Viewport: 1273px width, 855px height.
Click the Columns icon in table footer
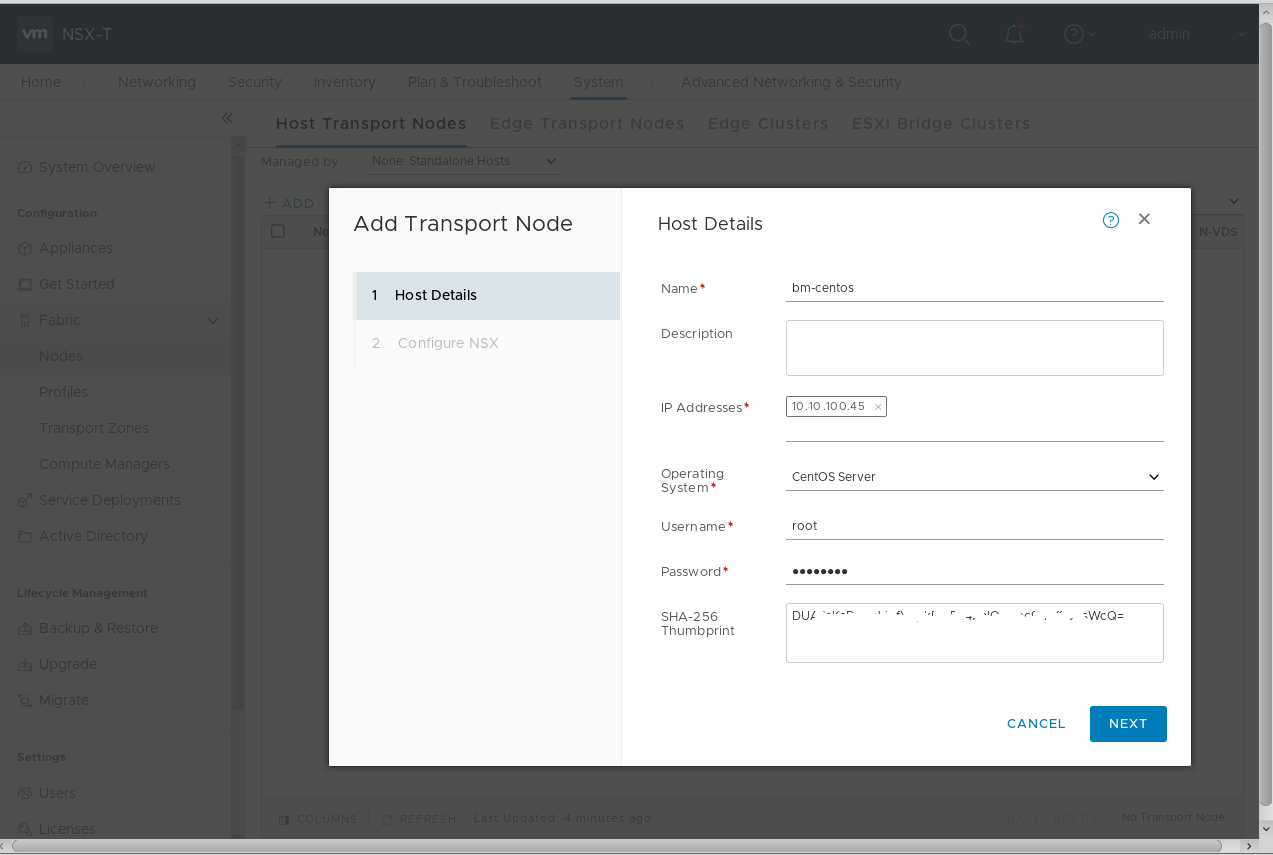(284, 819)
